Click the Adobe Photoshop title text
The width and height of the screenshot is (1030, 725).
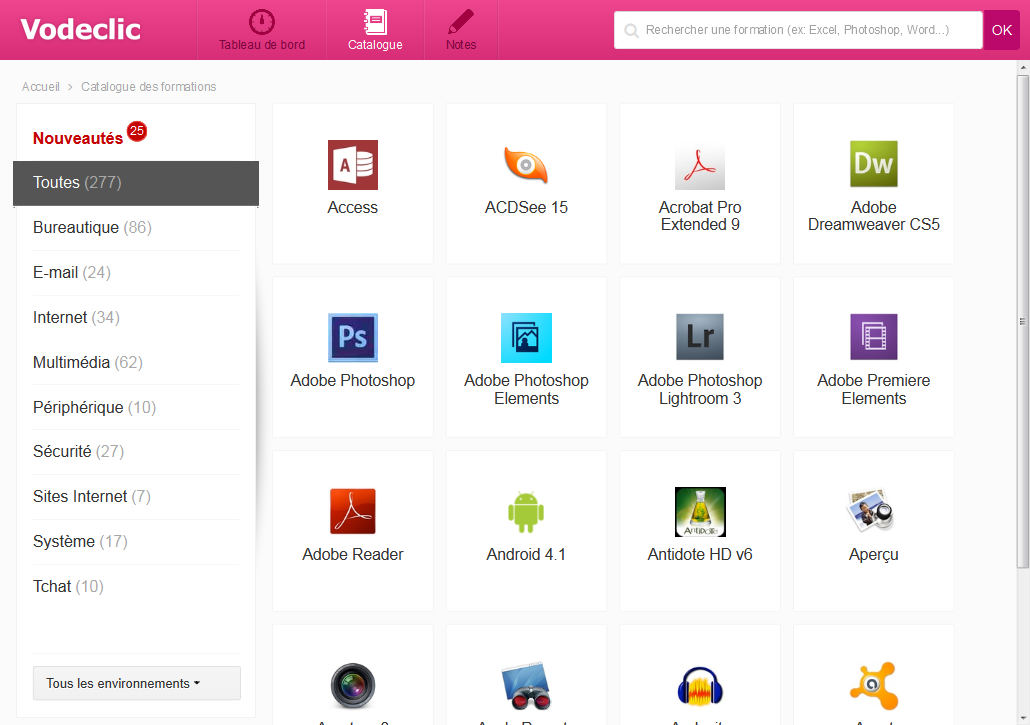point(353,381)
